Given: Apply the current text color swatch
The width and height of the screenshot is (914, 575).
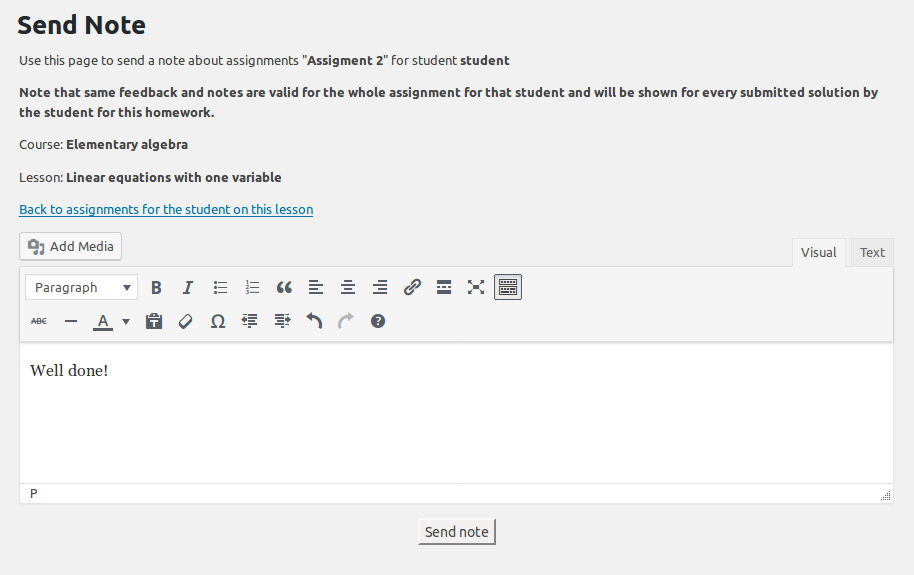Looking at the screenshot, I should point(102,322).
